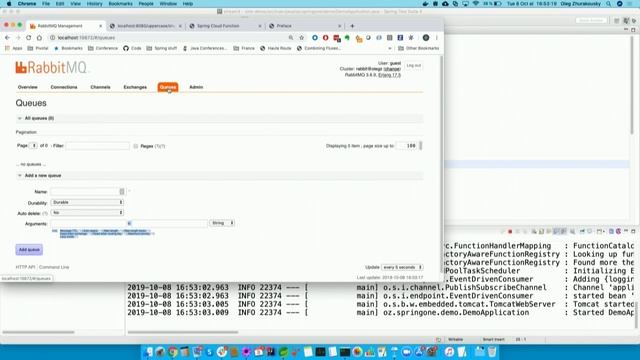Screen dimensions: 640x360
Task: Switch to the Admin tab
Action: pyautogui.click(x=196, y=87)
